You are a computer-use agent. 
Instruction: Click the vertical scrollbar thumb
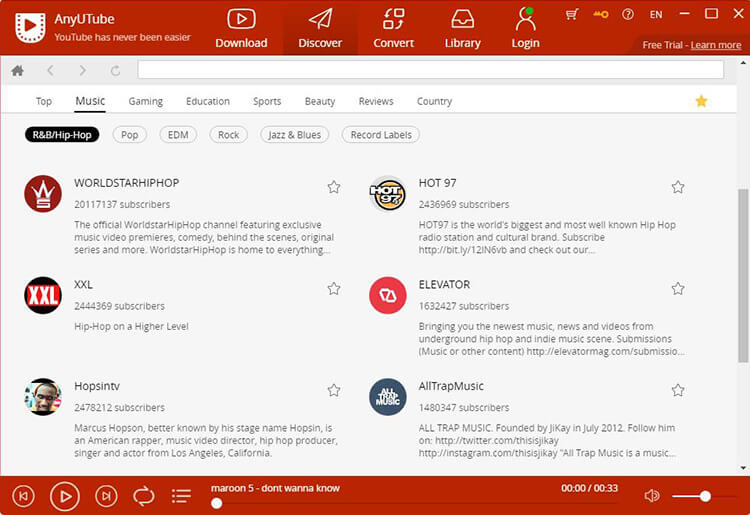click(743, 276)
